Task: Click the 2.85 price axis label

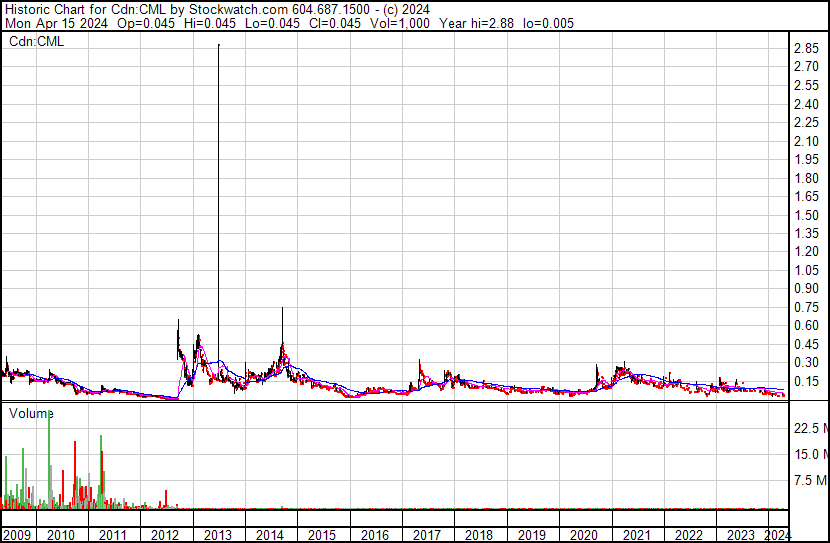Action: (807, 49)
